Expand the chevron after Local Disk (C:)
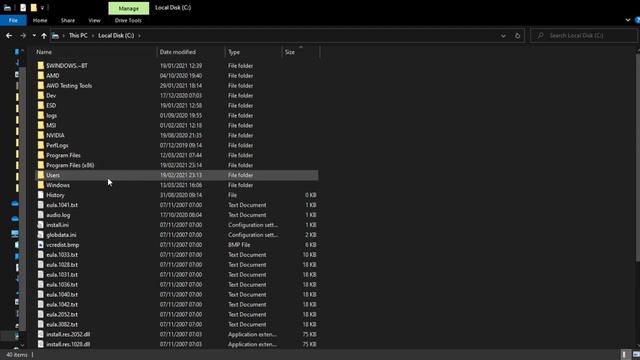 click(139, 36)
